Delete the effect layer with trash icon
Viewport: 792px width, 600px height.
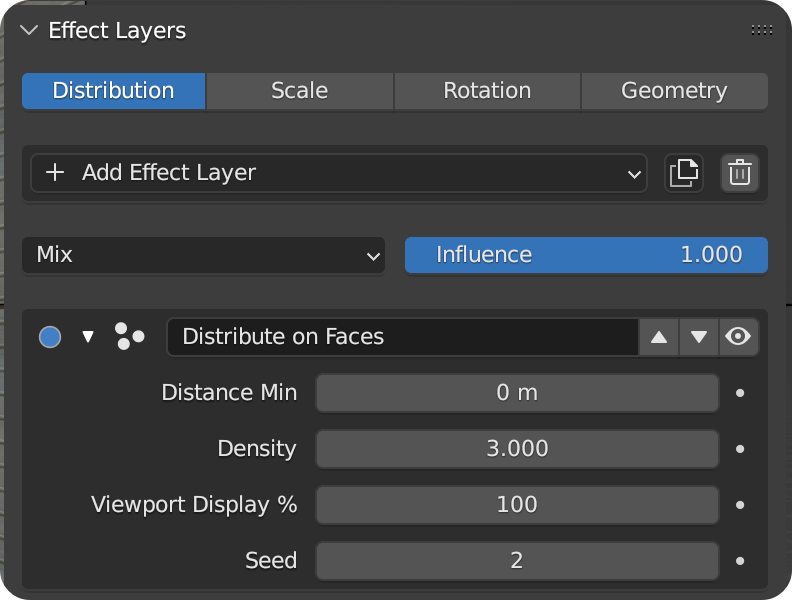pyautogui.click(x=739, y=173)
